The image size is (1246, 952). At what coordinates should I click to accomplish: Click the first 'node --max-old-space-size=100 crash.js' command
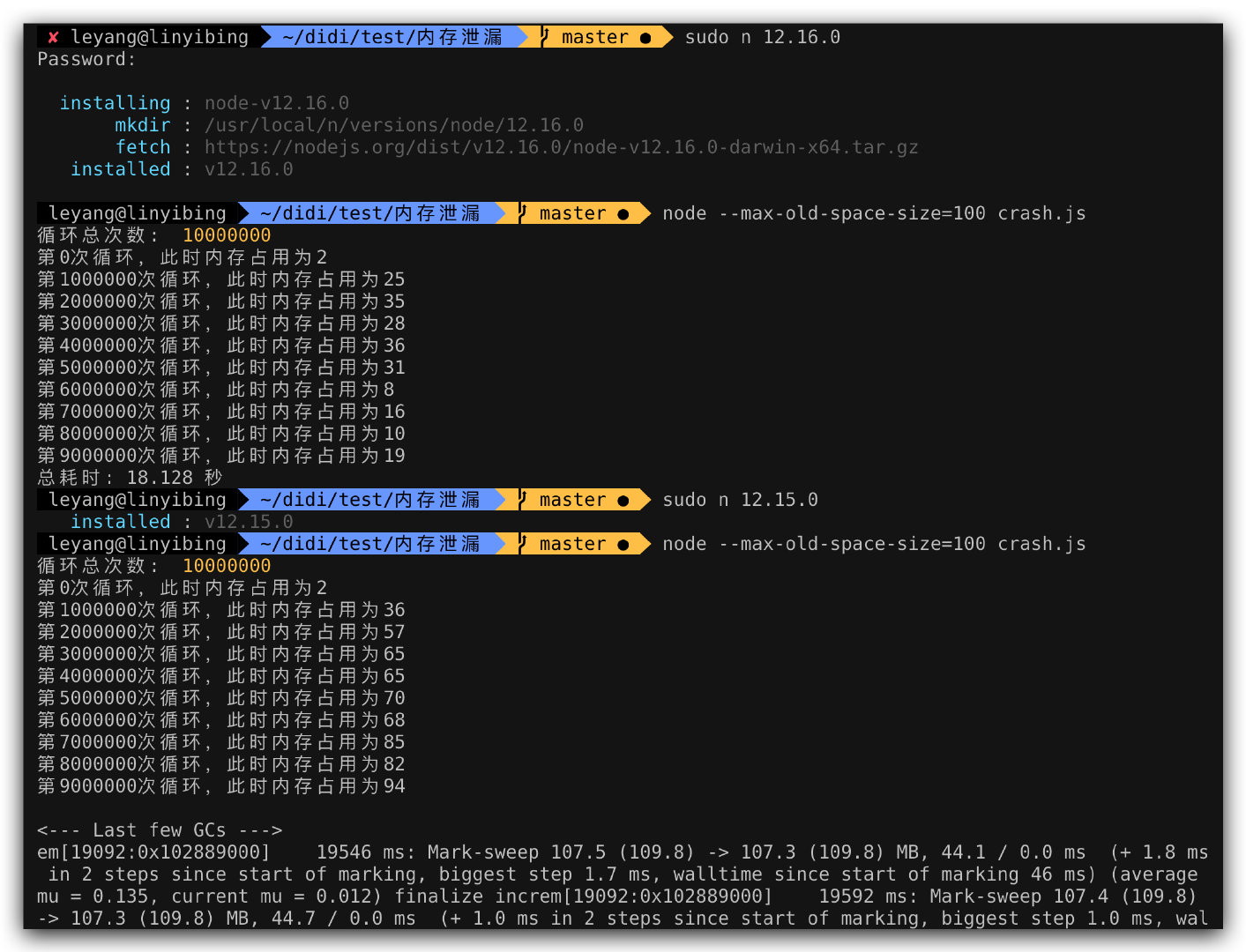874,213
